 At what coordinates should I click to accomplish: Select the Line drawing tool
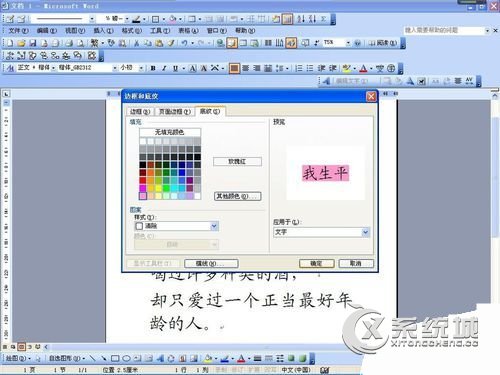[x=92, y=358]
